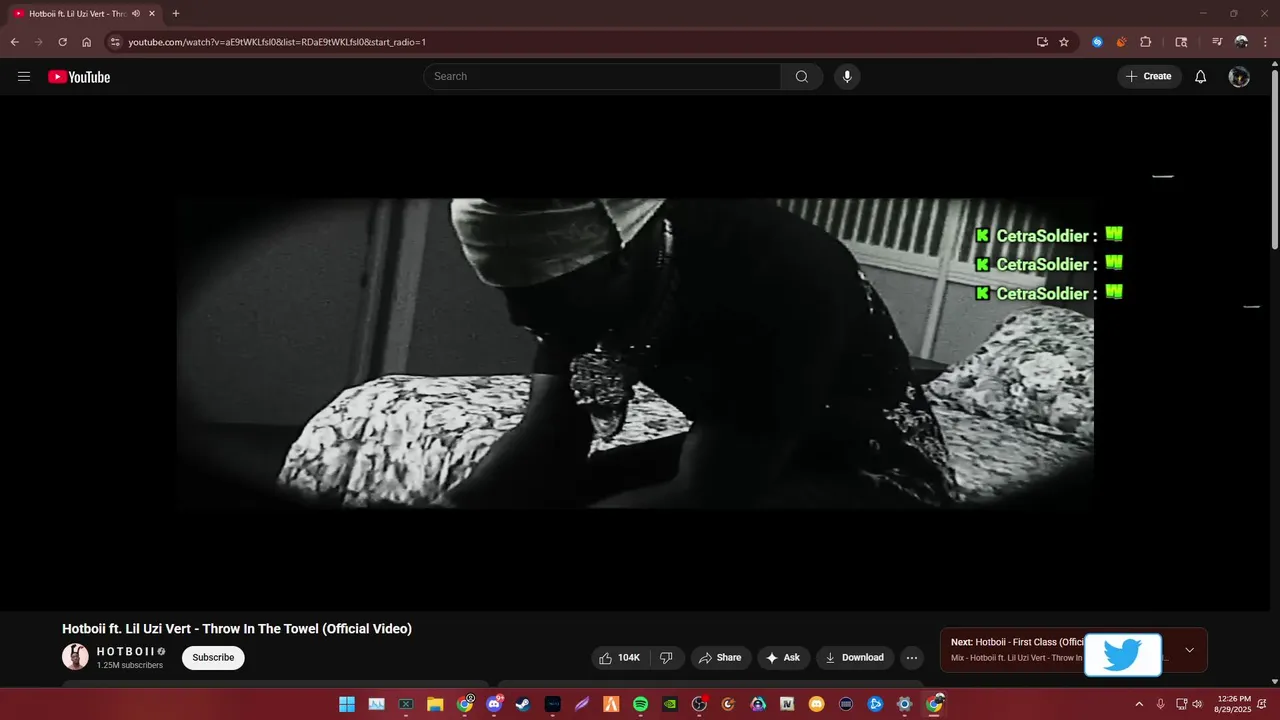The image size is (1280, 720).
Task: Click the video title text
Action: pyautogui.click(x=237, y=629)
